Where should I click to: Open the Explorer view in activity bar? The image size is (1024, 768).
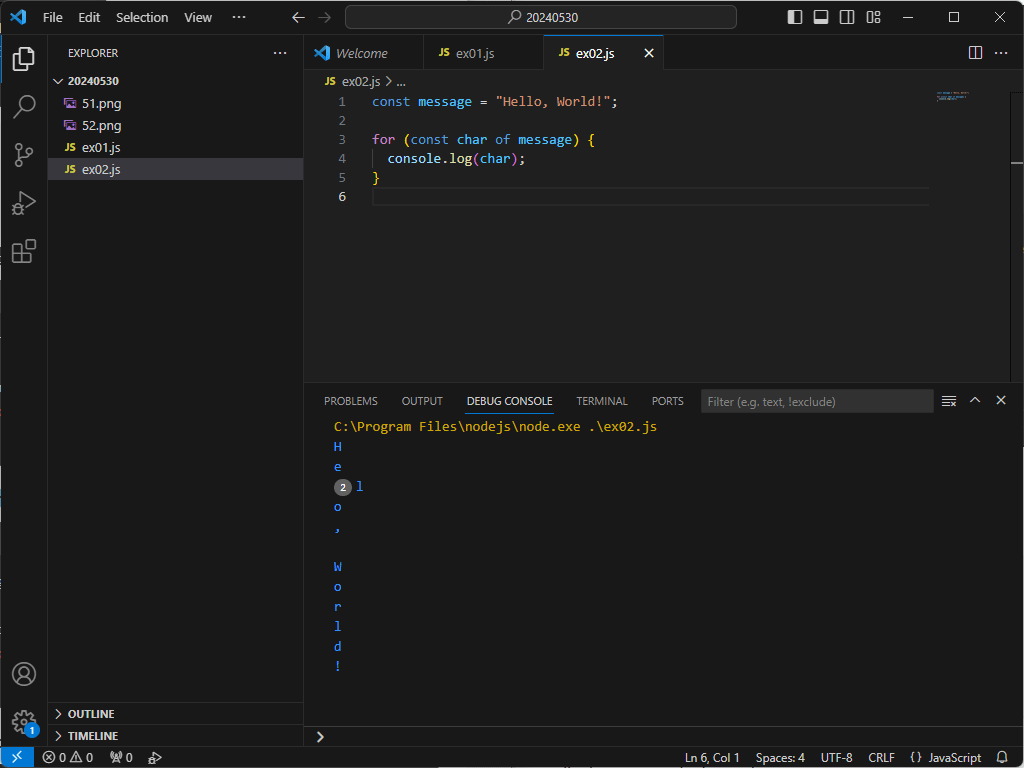pyautogui.click(x=24, y=59)
